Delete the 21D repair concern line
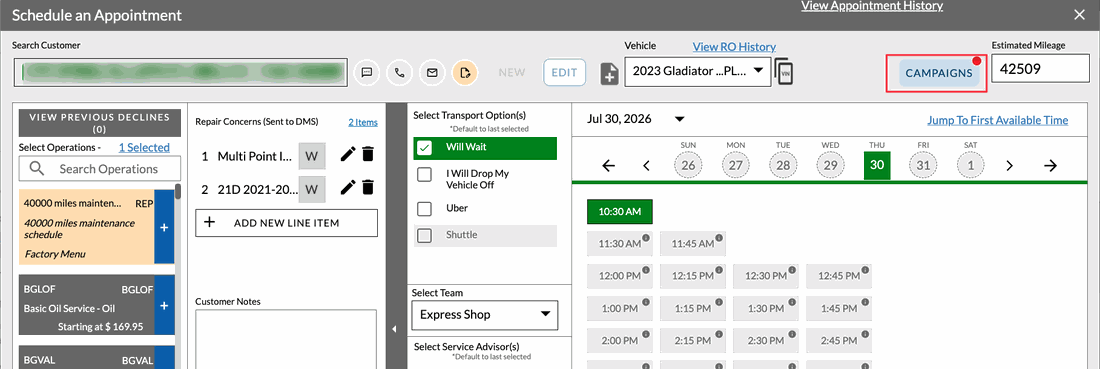This screenshot has height=369, width=1100. [x=368, y=187]
